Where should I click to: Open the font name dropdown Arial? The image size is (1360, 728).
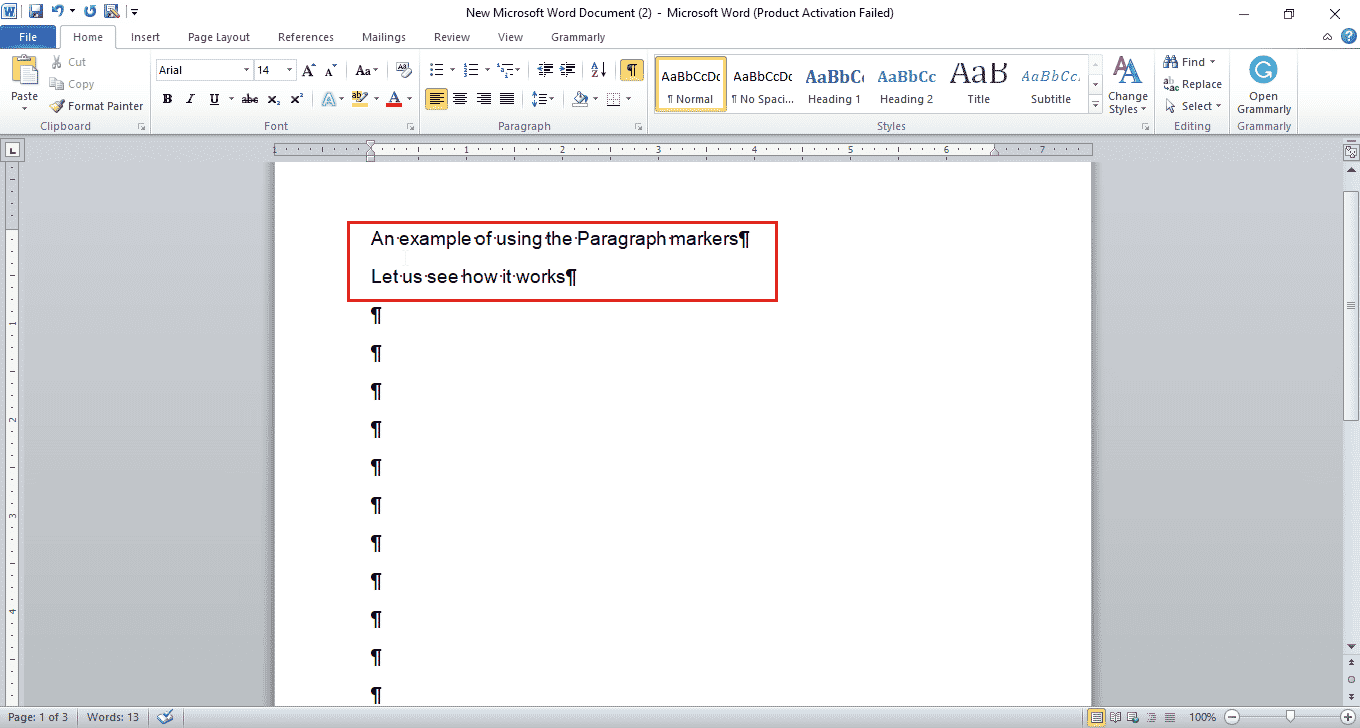coord(246,70)
